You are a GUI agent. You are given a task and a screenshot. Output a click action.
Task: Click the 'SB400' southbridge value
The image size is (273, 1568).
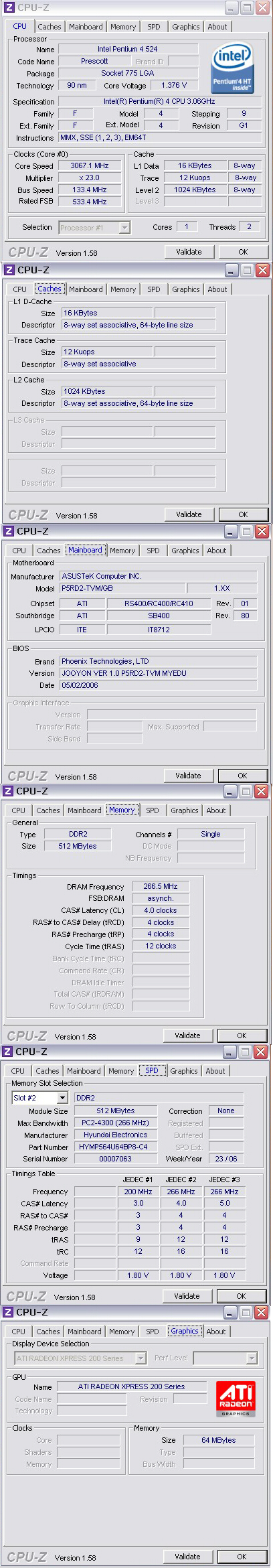coord(159,616)
